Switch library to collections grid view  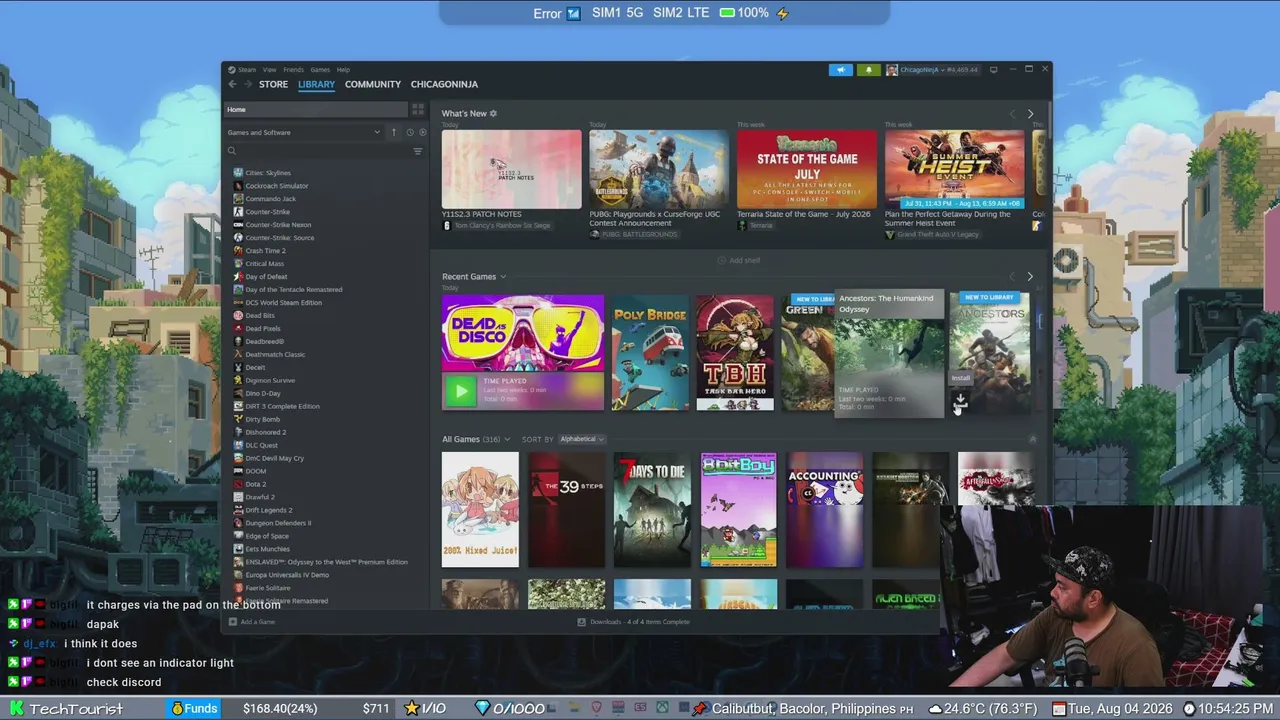coord(418,109)
